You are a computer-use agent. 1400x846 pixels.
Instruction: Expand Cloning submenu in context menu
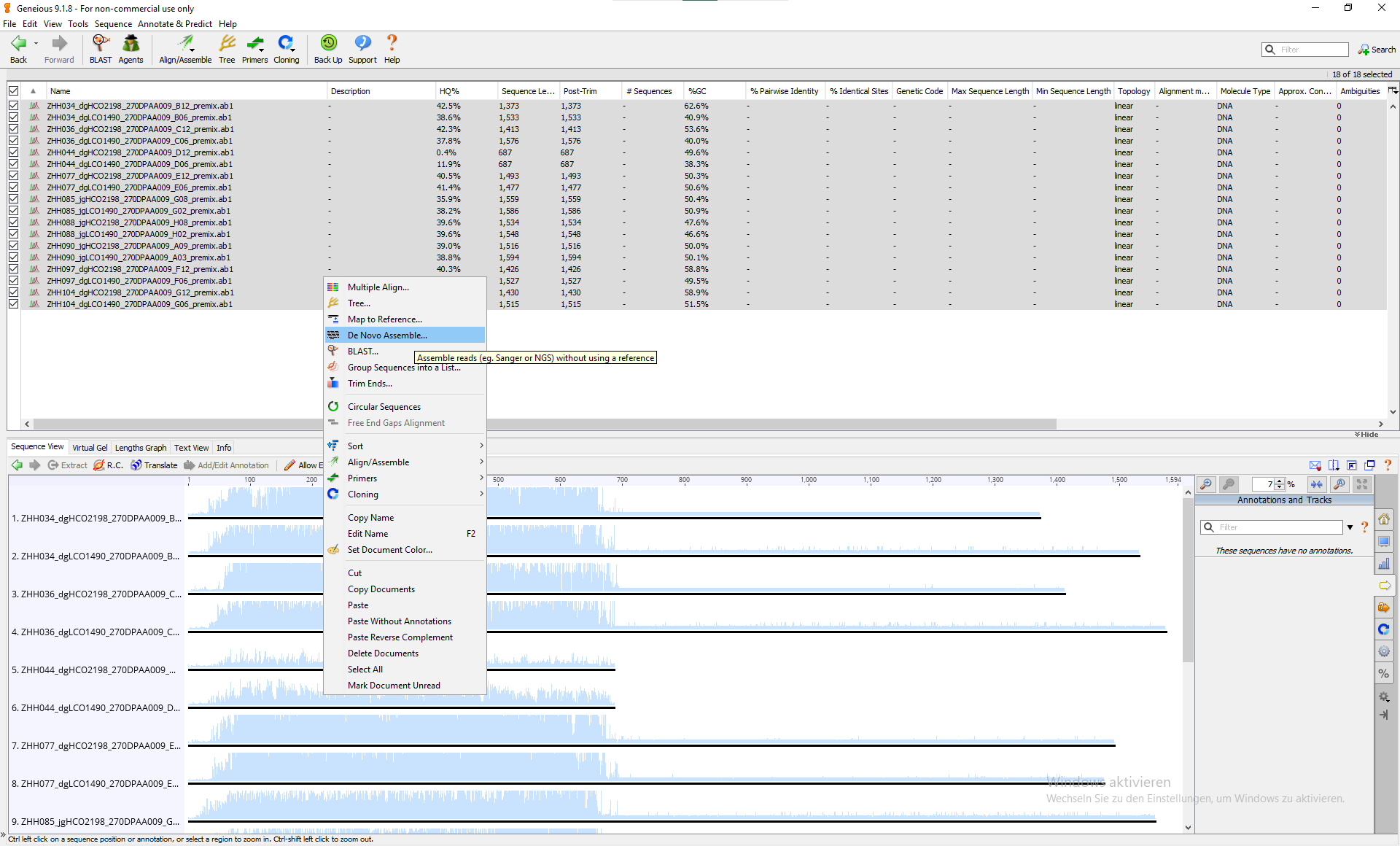tap(405, 494)
